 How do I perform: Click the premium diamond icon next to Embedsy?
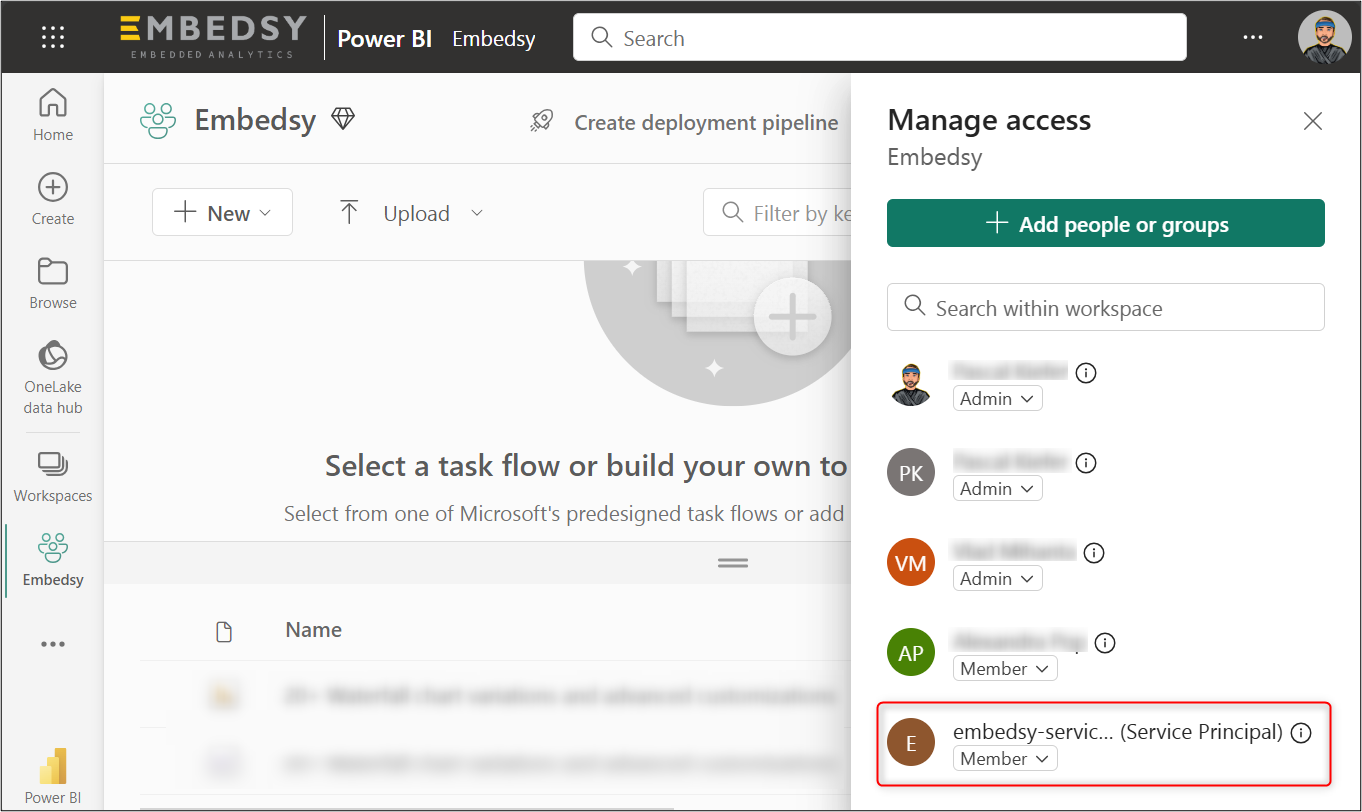(343, 120)
